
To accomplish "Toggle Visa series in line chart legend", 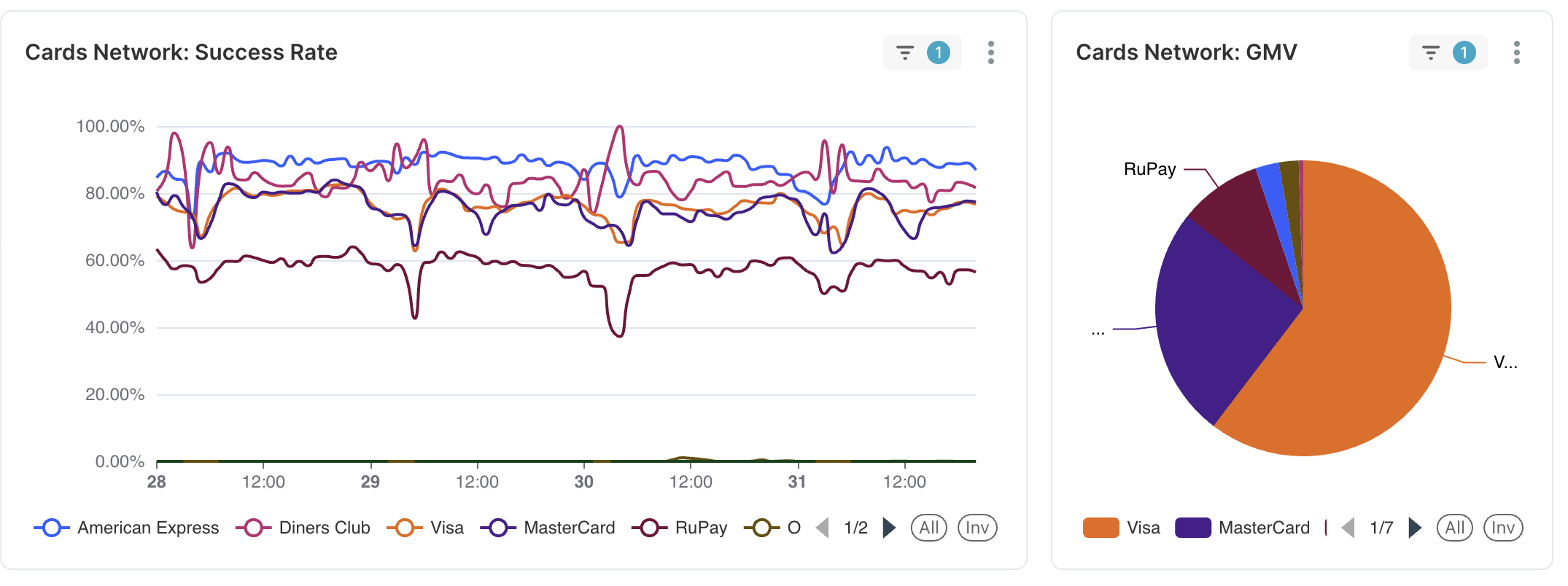I will coord(426,528).
